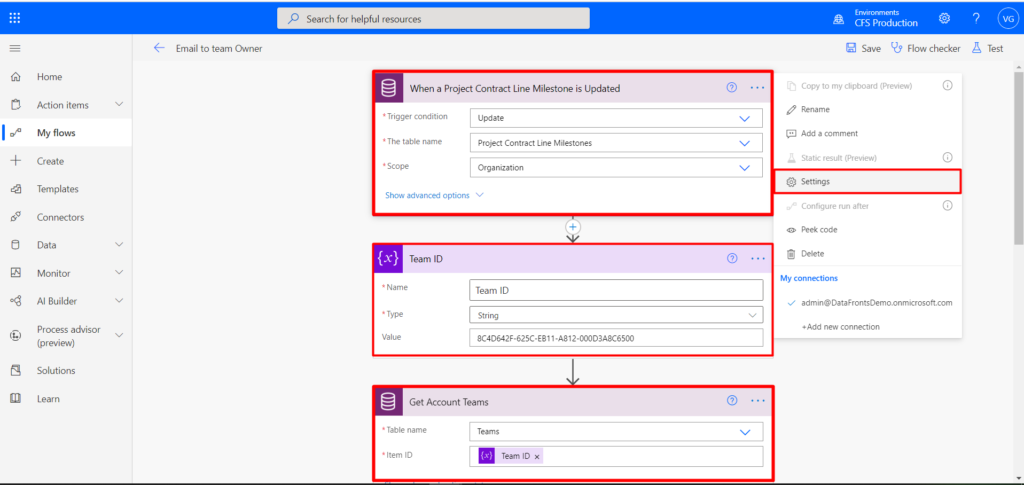Click help icon on milestone trigger card
Screen dimensions: 1024x485
point(731,87)
